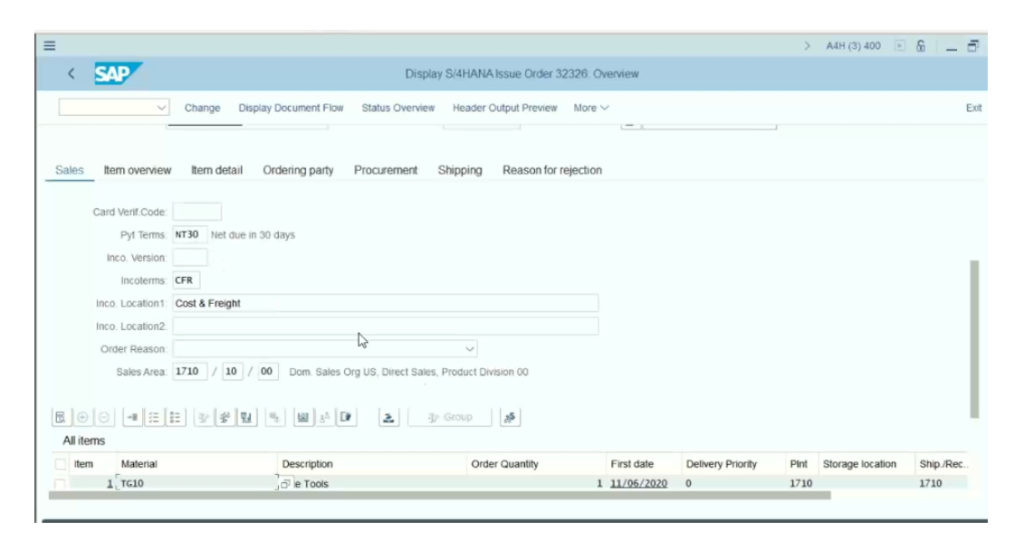The image size is (1024, 550).
Task: Click the Exit button
Action: [x=974, y=108]
